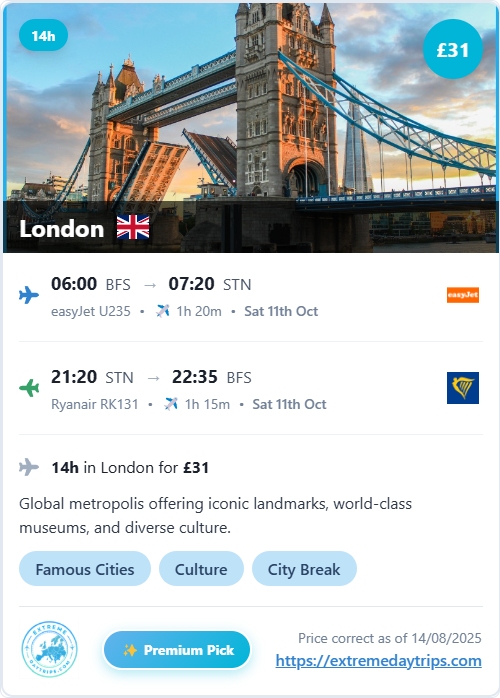This screenshot has height=698, width=500.
Task: Select the Culture tag
Action: coord(201,569)
